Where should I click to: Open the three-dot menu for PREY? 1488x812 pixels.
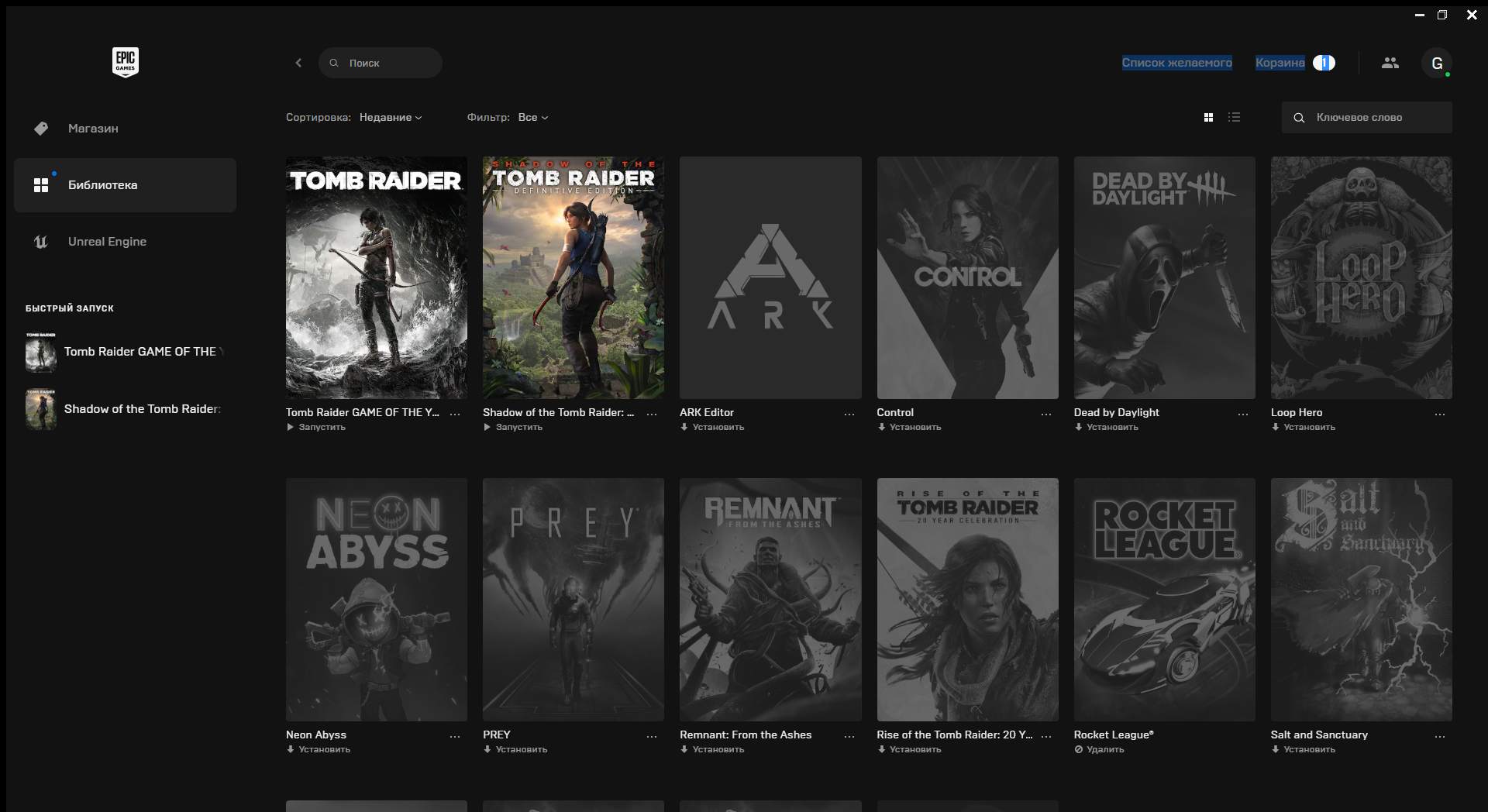click(652, 736)
